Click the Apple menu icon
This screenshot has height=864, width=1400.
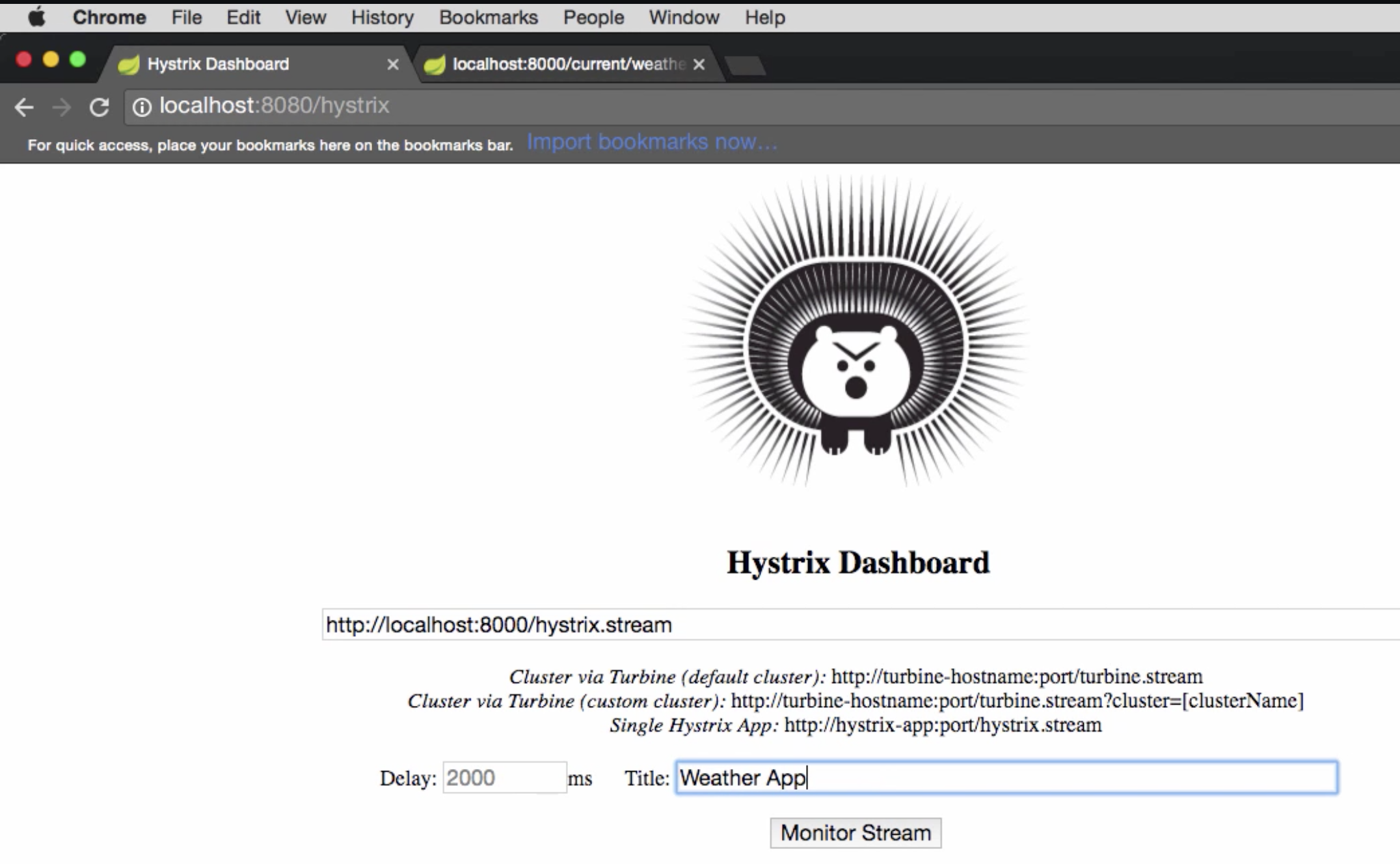coord(36,17)
